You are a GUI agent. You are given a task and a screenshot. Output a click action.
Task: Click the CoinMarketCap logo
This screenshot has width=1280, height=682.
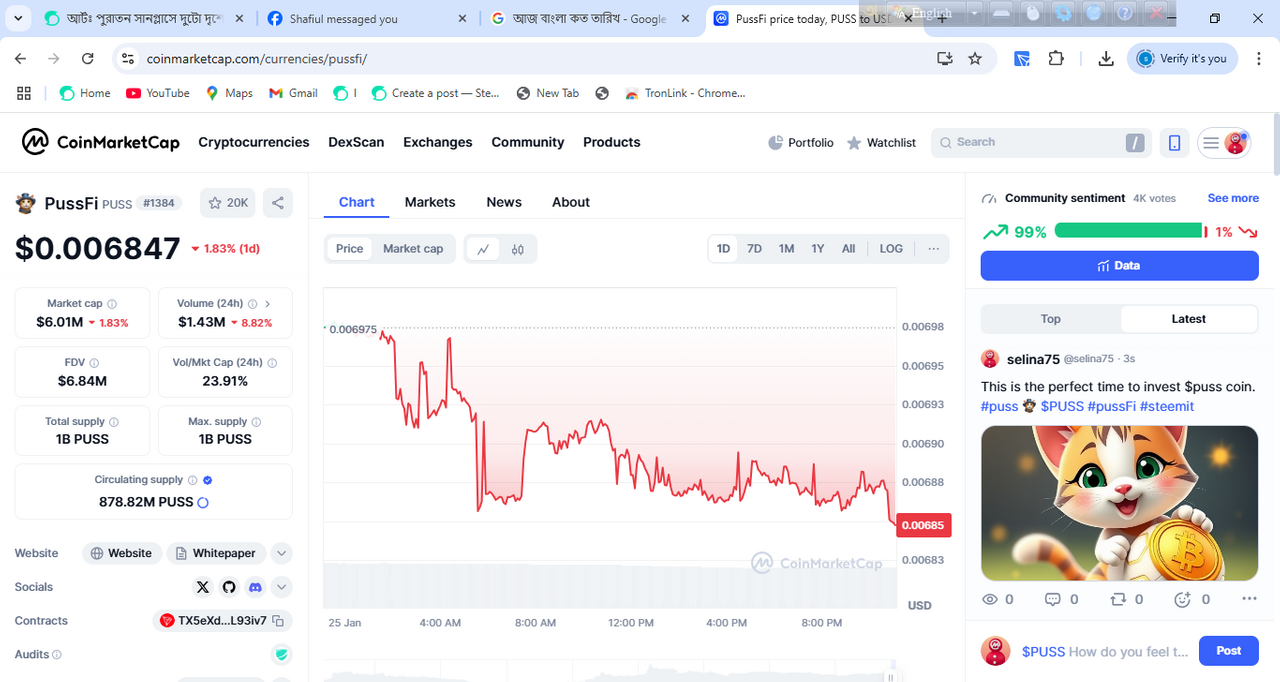[101, 142]
